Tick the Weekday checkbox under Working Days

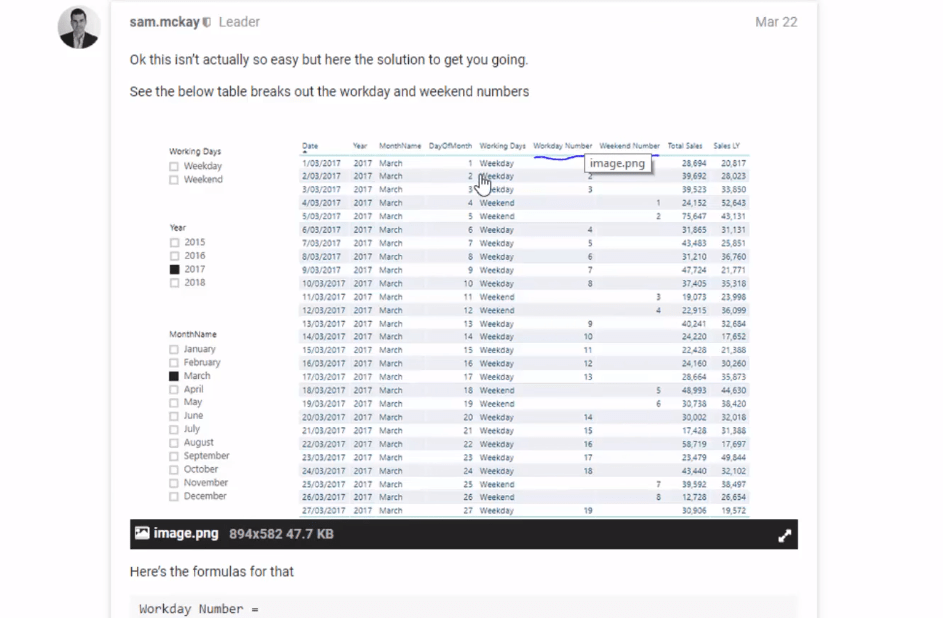(174, 167)
